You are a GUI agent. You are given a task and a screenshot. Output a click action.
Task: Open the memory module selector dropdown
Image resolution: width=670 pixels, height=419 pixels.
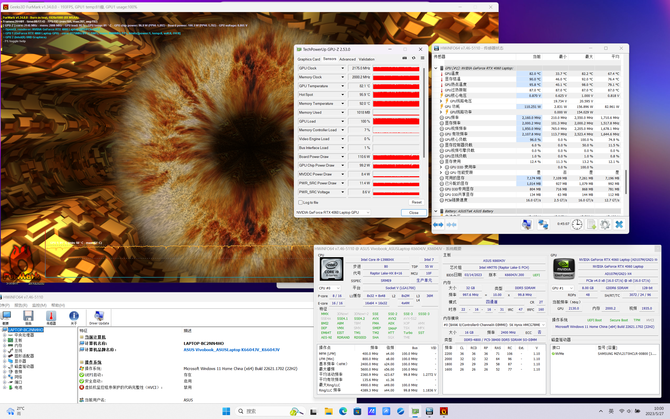(x=494, y=325)
